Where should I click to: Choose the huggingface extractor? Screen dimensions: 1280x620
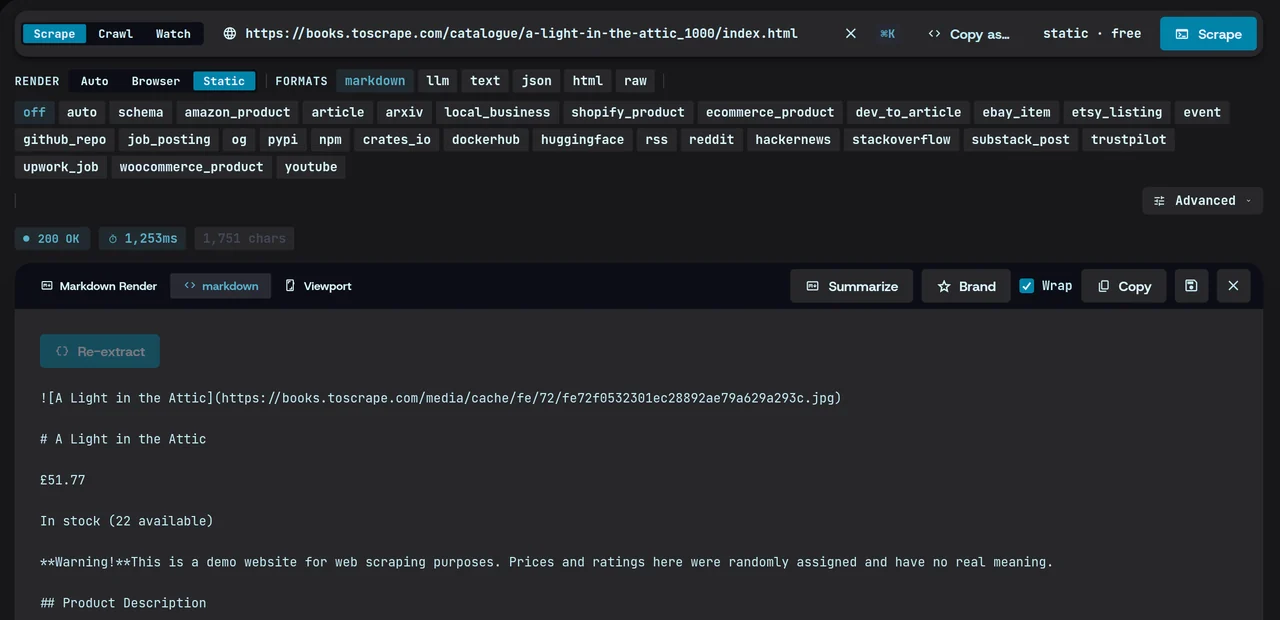click(x=582, y=139)
